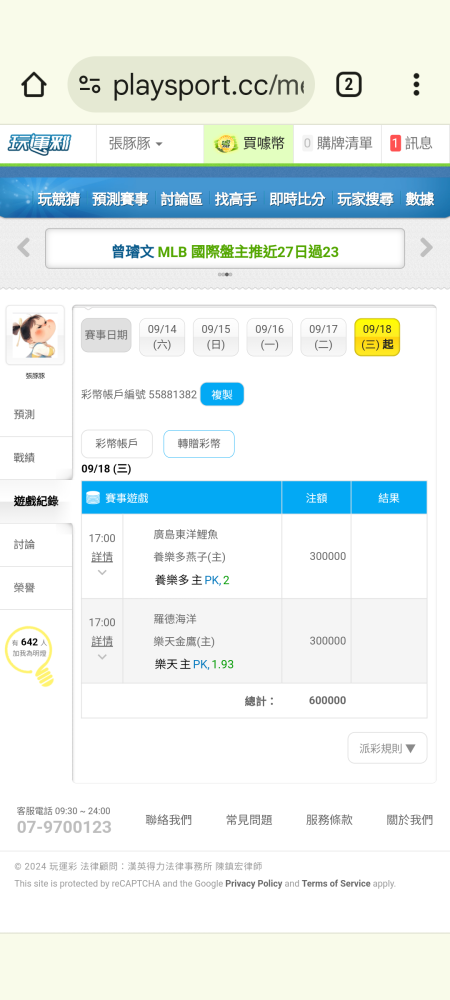
Task: Click 詳情 link for 廣島東洋鯉魚 game
Action: click(x=102, y=557)
